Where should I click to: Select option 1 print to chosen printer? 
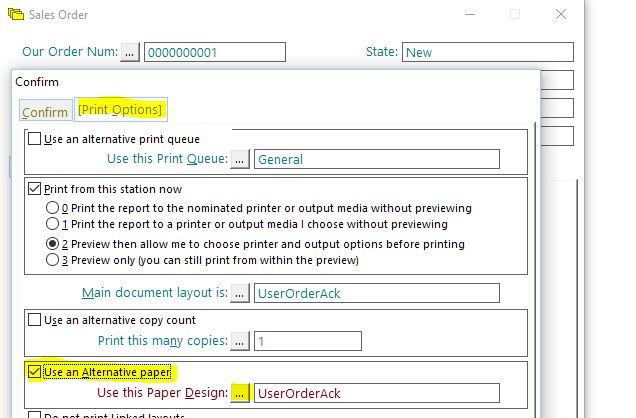52,224
